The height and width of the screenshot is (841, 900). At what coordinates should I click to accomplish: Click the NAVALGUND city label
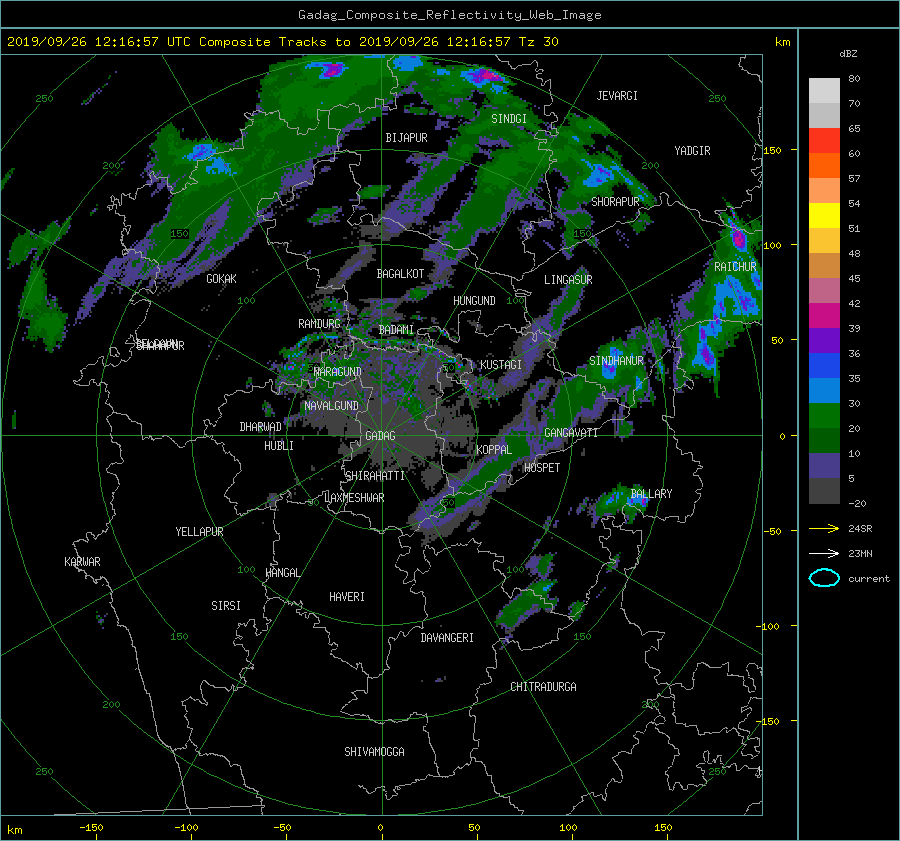331,406
